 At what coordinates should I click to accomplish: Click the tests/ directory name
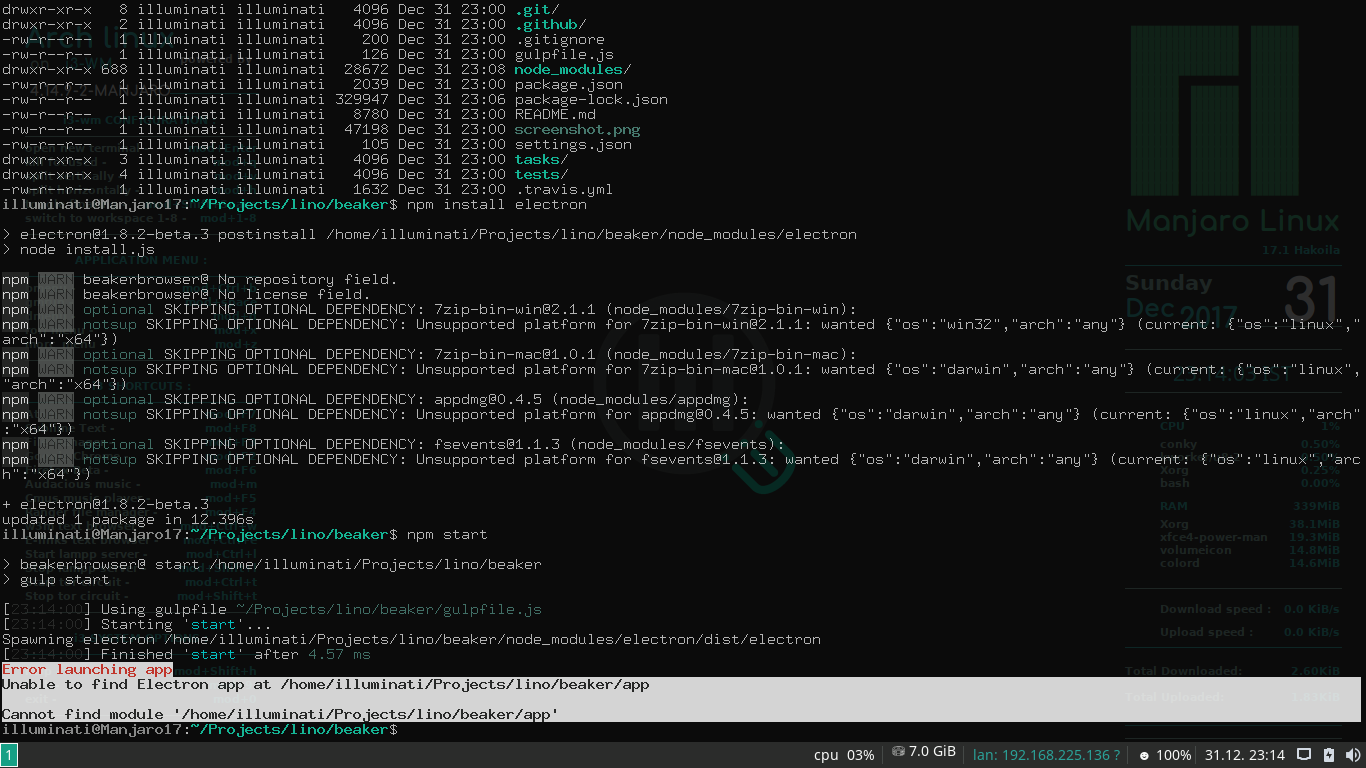542,174
